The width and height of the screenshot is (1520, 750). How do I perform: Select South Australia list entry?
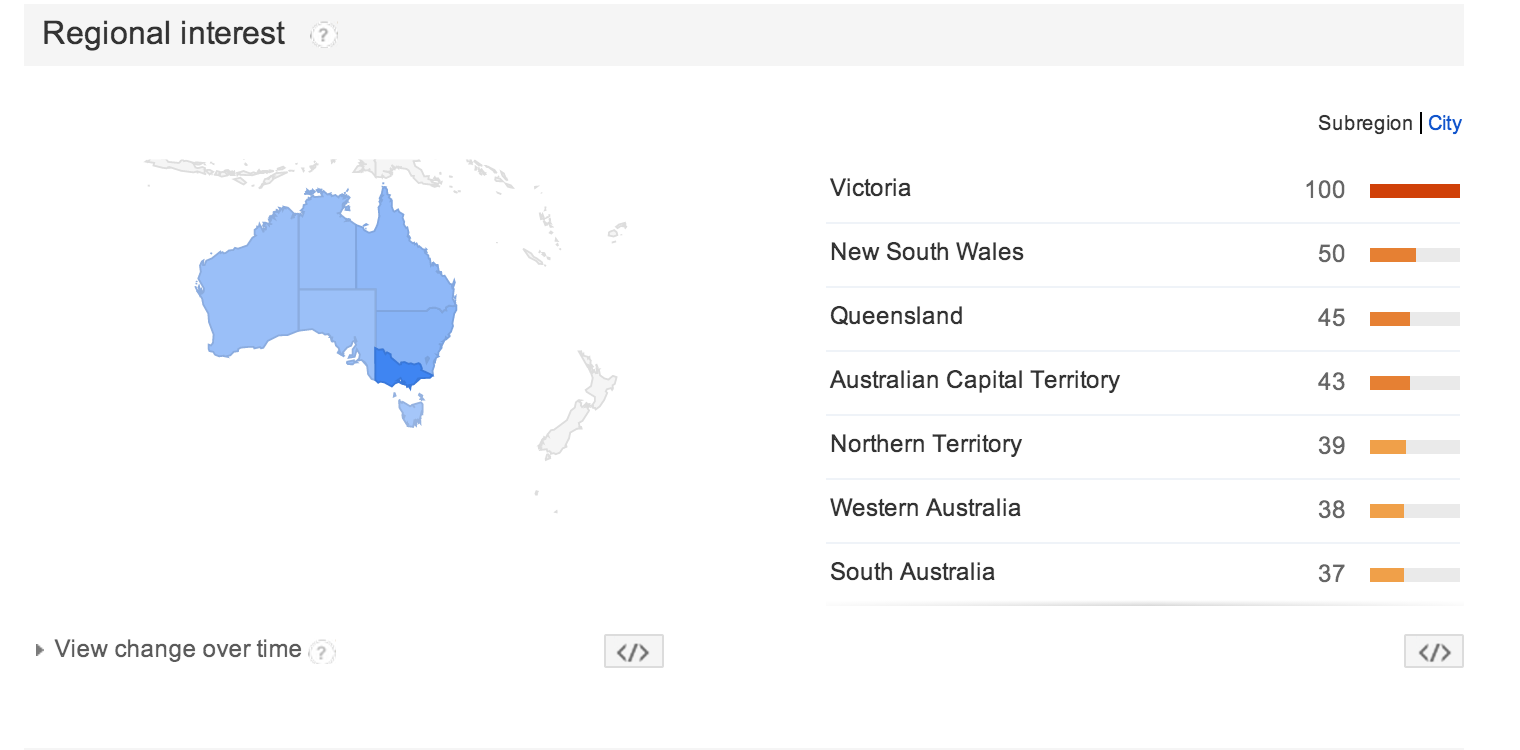click(912, 572)
